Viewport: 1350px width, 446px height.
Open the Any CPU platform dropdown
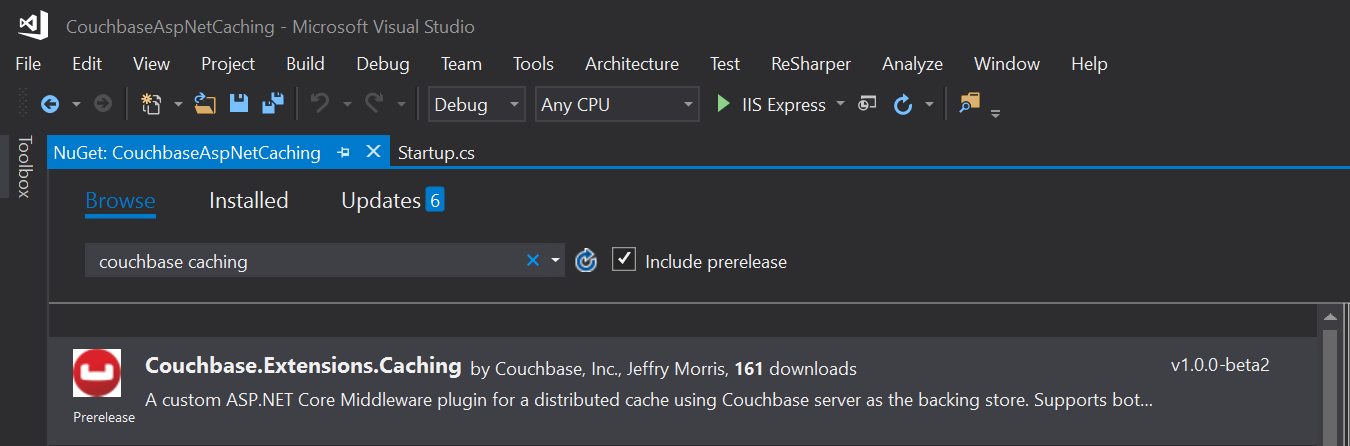pos(617,104)
